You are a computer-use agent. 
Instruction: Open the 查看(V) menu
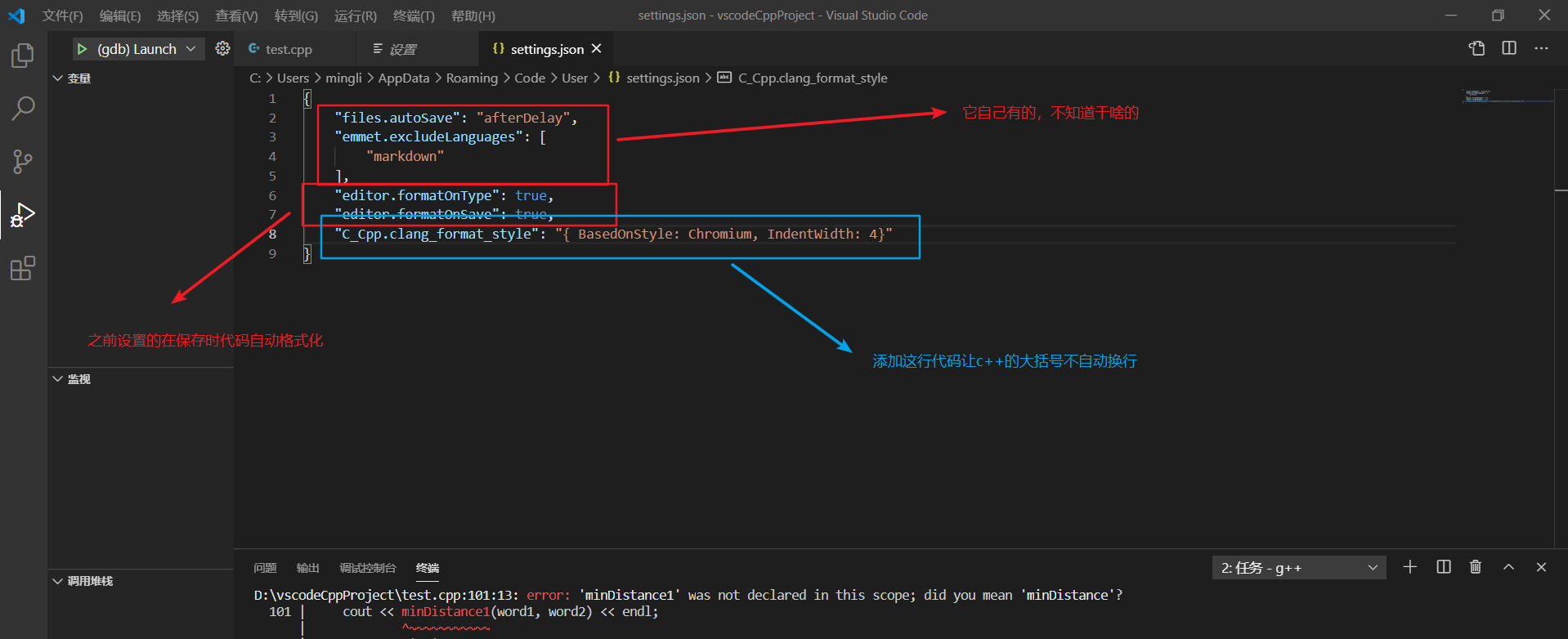[x=236, y=16]
